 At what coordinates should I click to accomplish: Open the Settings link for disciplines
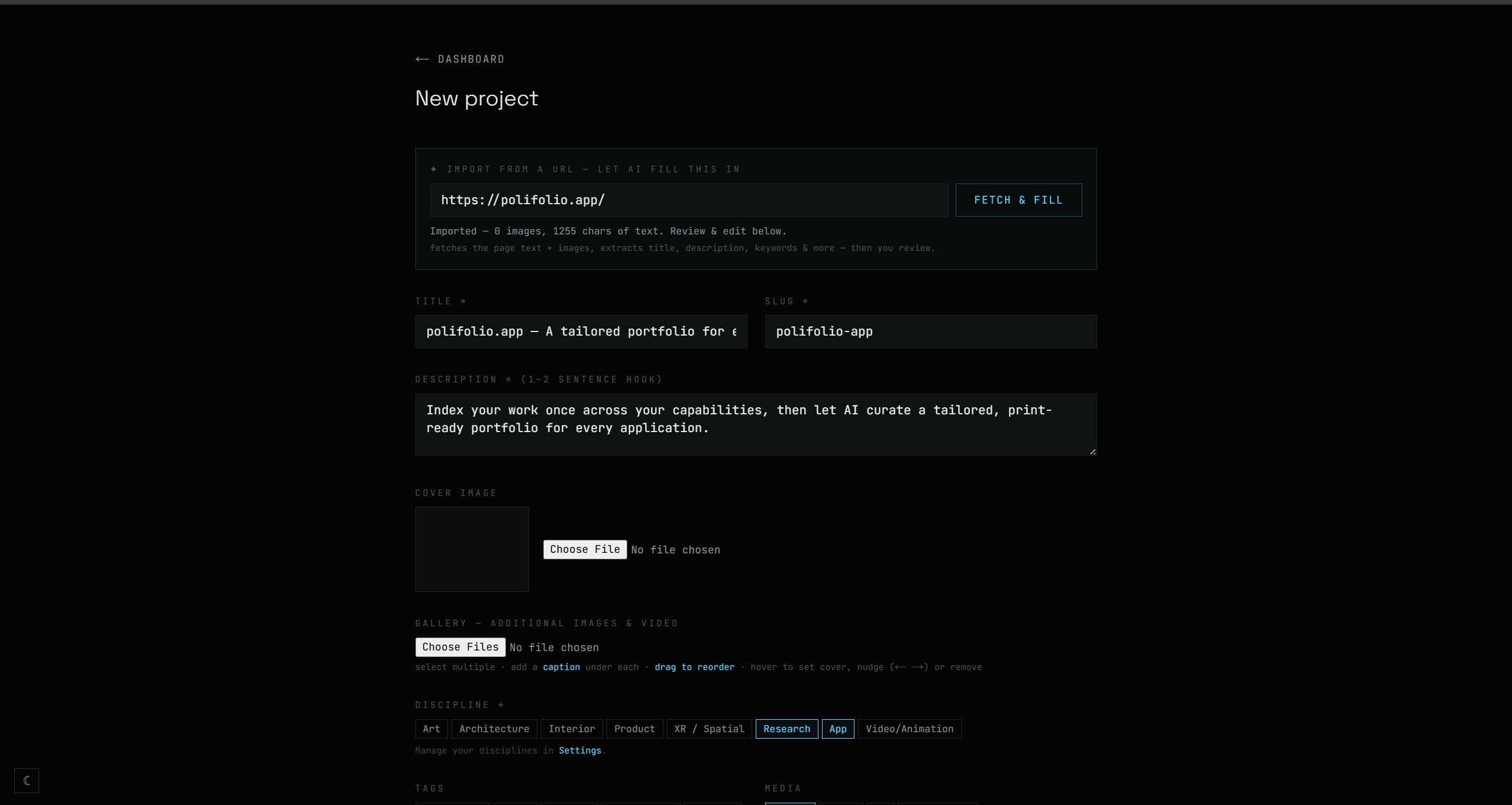580,751
